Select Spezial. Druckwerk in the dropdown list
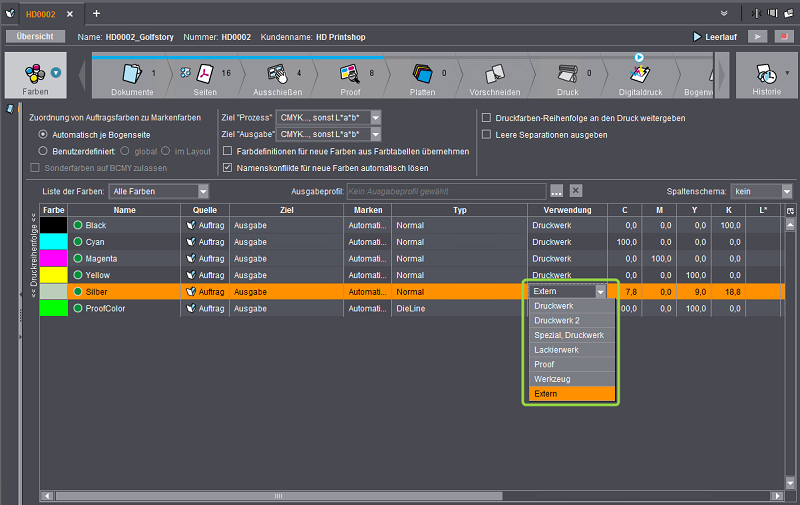The height and width of the screenshot is (505, 800). click(x=569, y=335)
